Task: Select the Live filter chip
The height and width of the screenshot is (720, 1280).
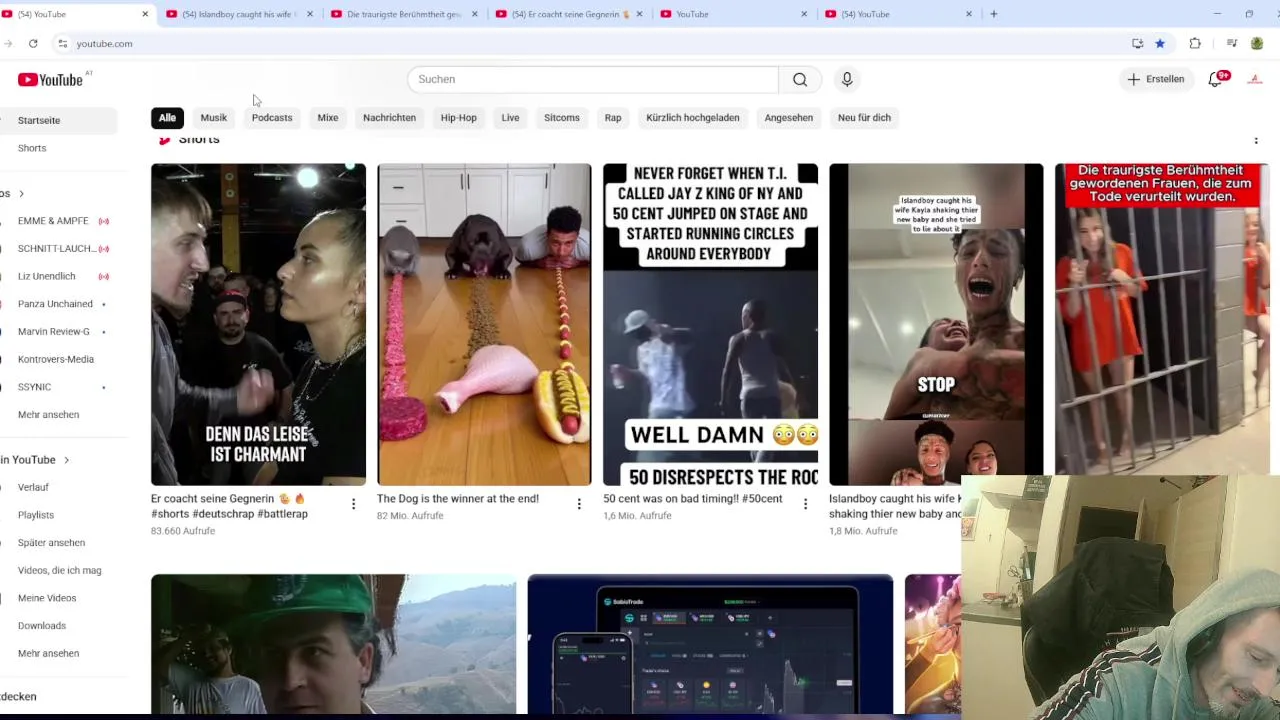Action: (510, 118)
